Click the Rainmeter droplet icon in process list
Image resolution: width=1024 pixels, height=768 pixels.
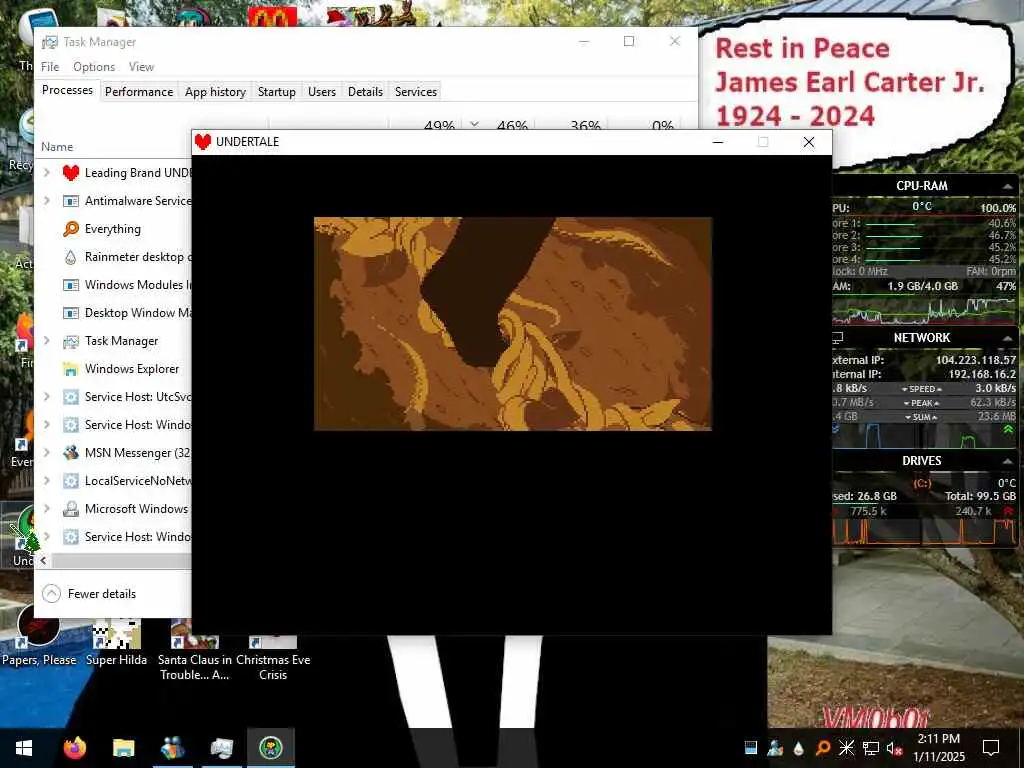71,257
